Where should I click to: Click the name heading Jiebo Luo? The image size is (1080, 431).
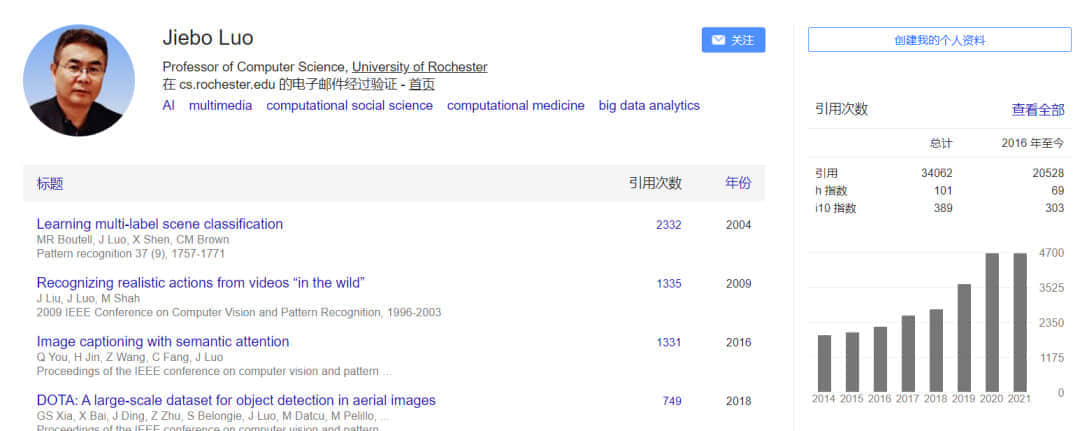click(x=208, y=37)
